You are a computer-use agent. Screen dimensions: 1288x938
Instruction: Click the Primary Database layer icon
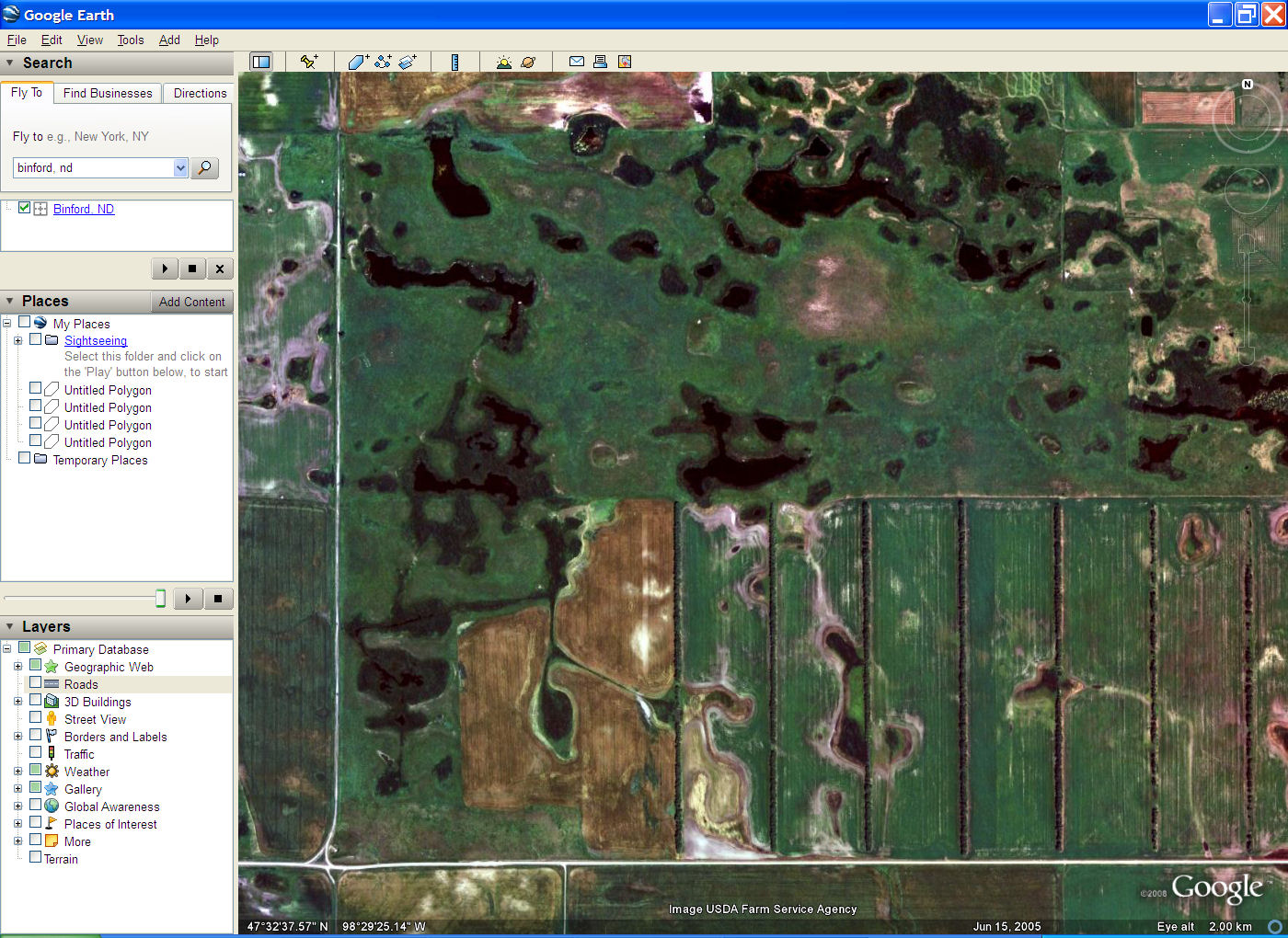(x=40, y=648)
